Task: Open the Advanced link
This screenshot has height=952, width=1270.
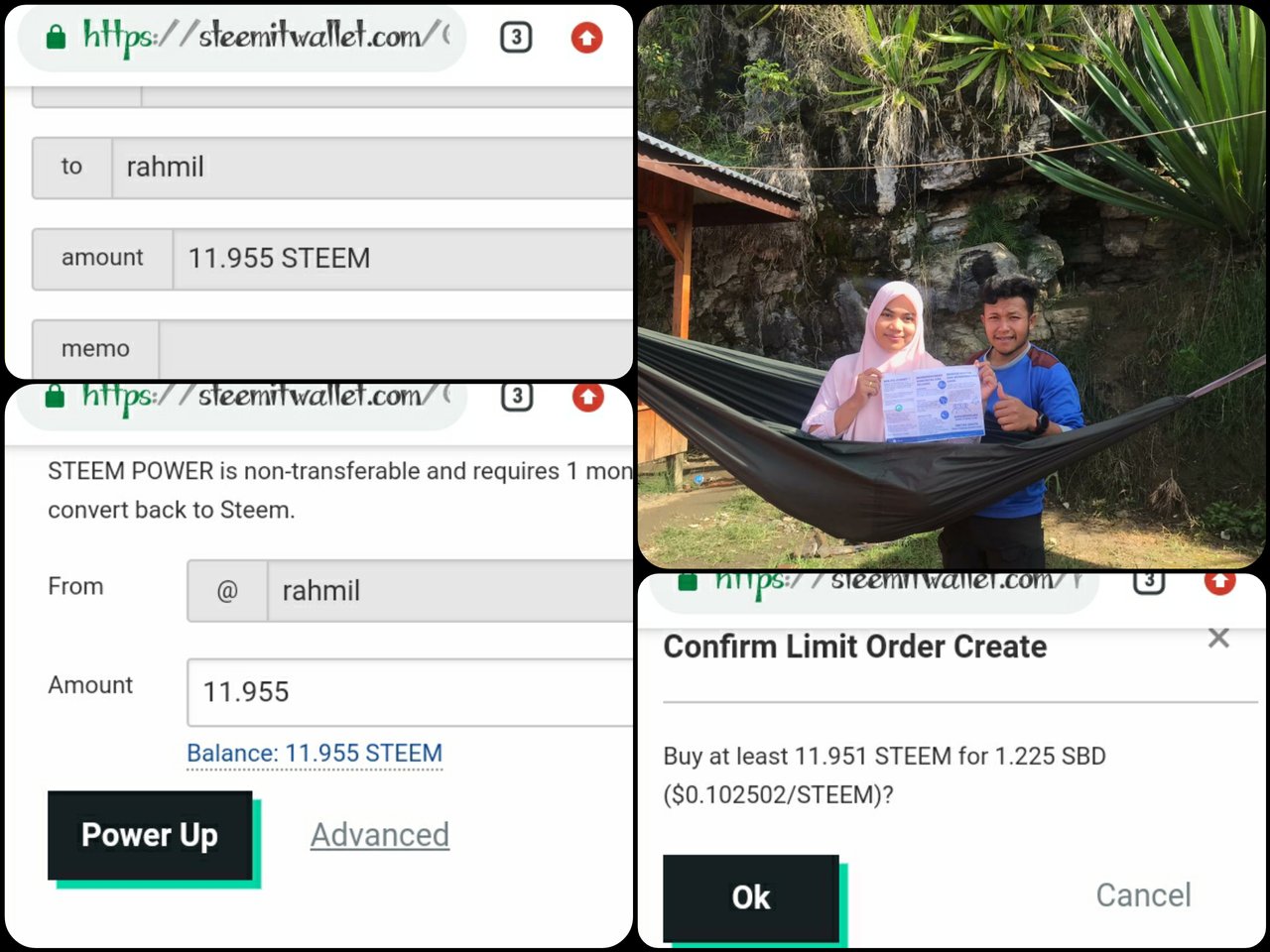Action: (380, 835)
